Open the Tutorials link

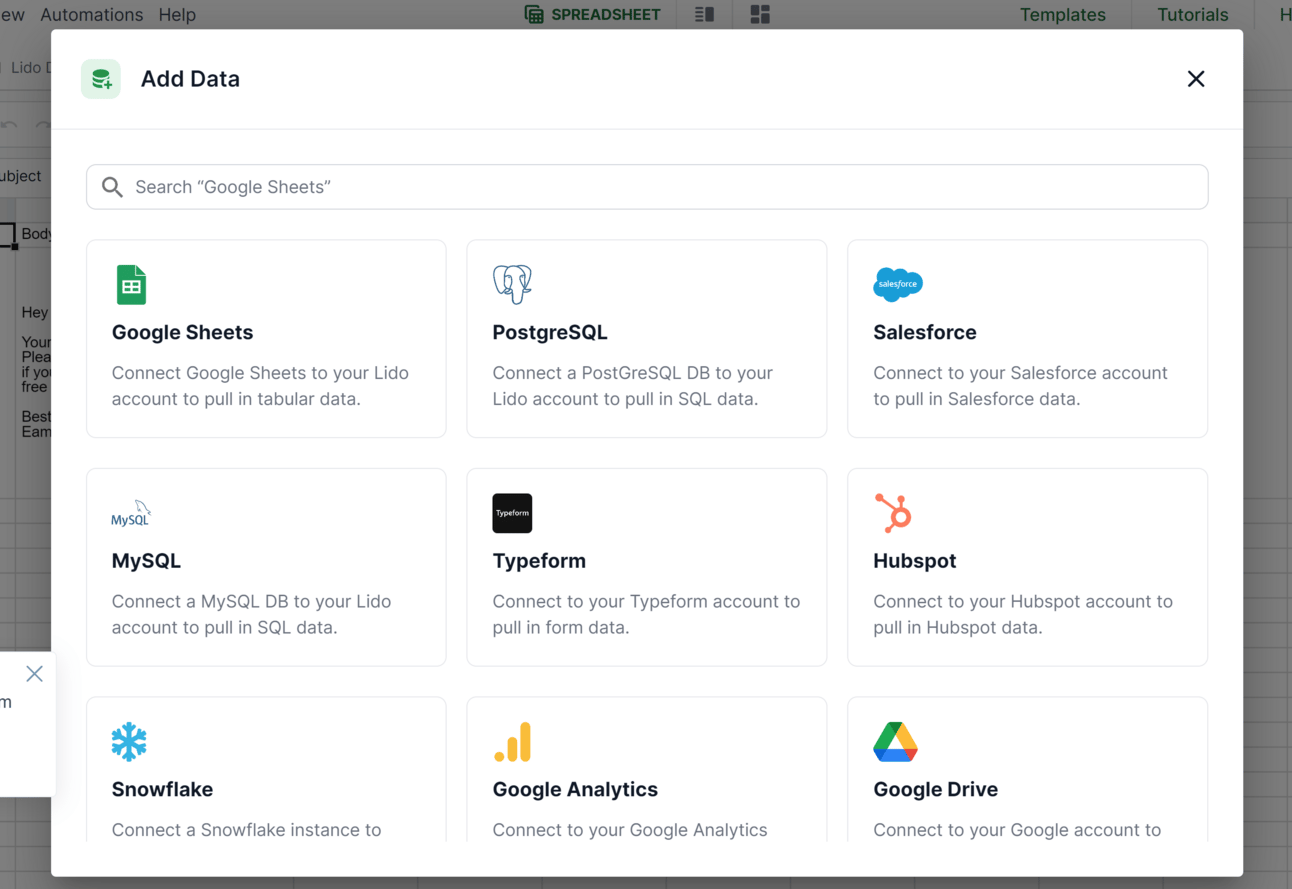pyautogui.click(x=1192, y=15)
